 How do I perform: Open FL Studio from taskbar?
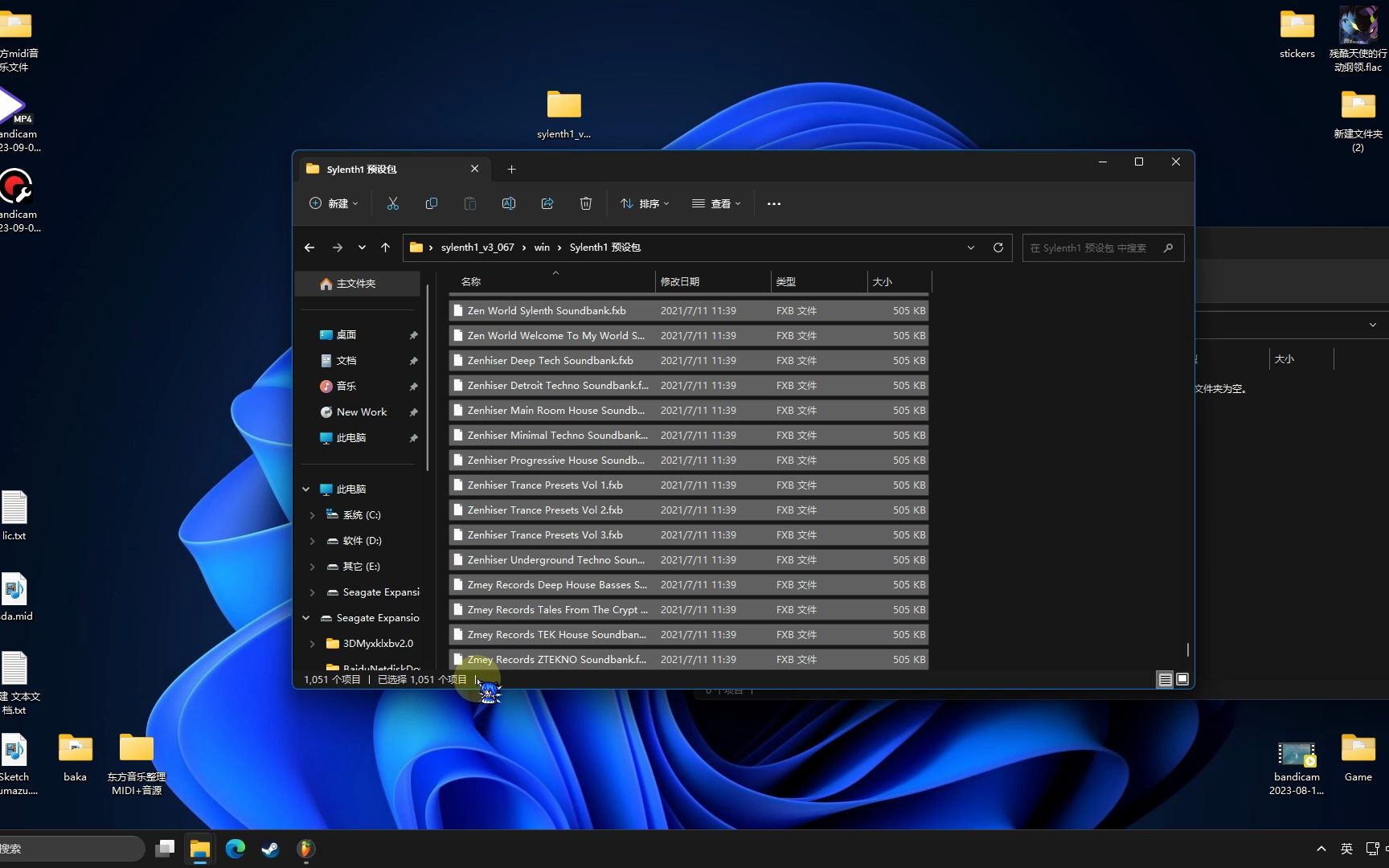pos(305,849)
